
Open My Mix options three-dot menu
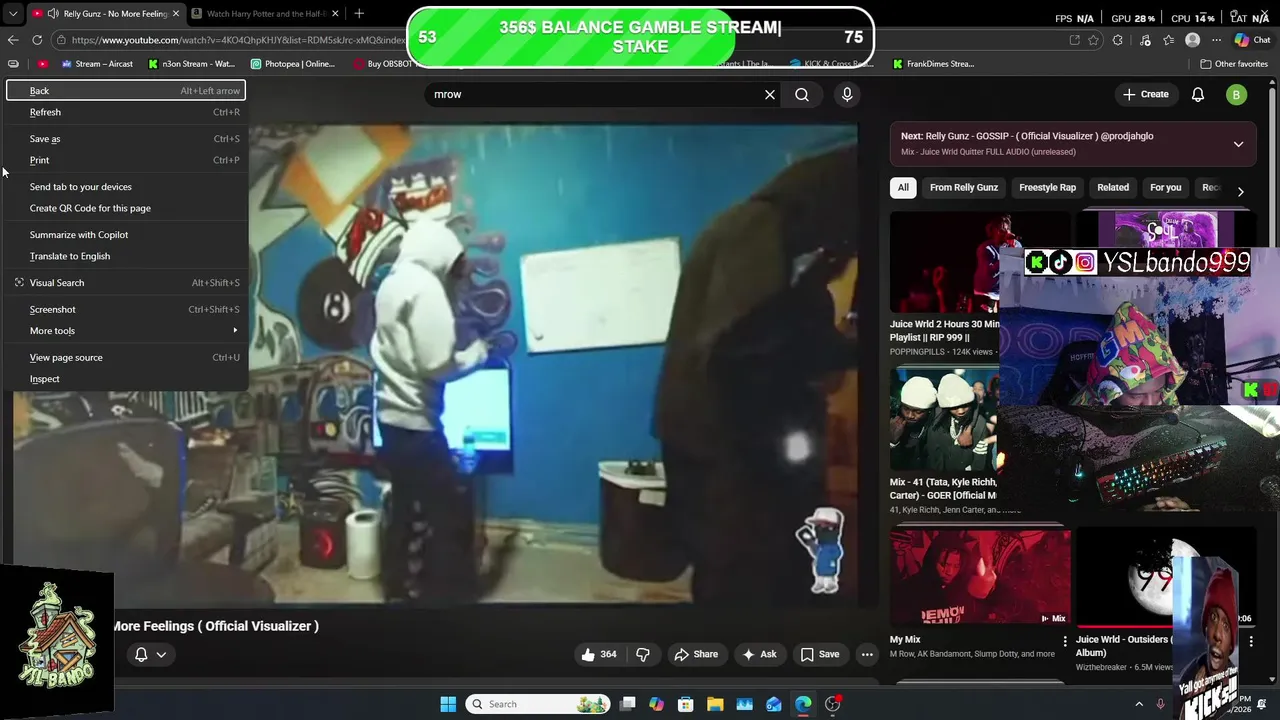(1065, 641)
